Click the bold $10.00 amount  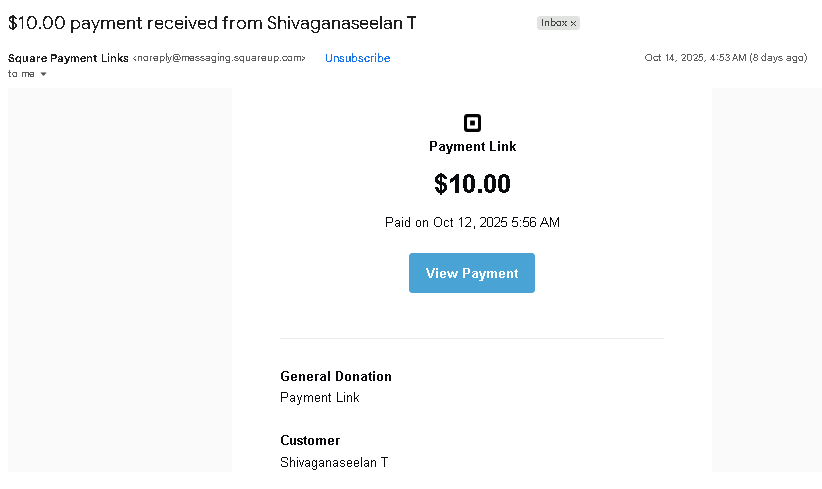point(472,184)
